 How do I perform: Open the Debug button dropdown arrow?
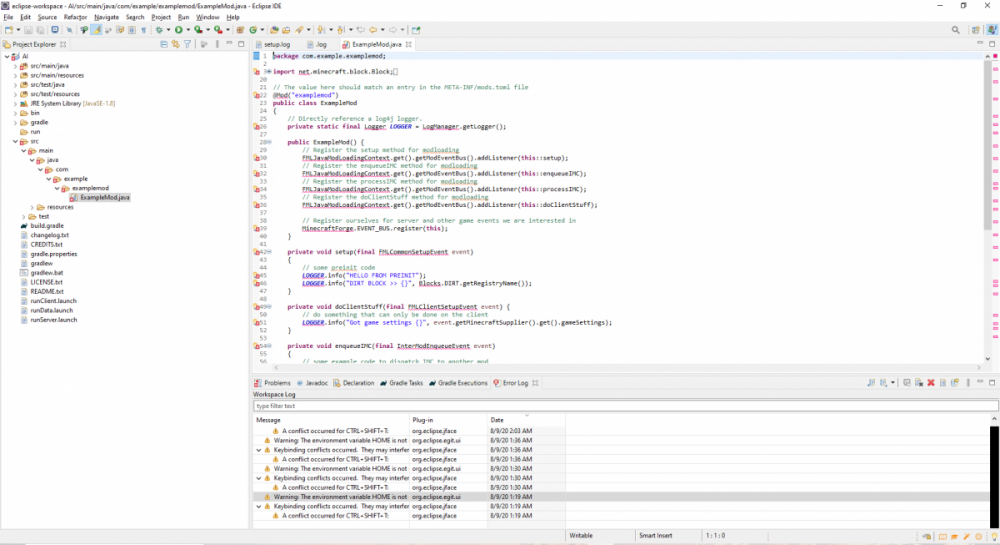tap(168, 29)
